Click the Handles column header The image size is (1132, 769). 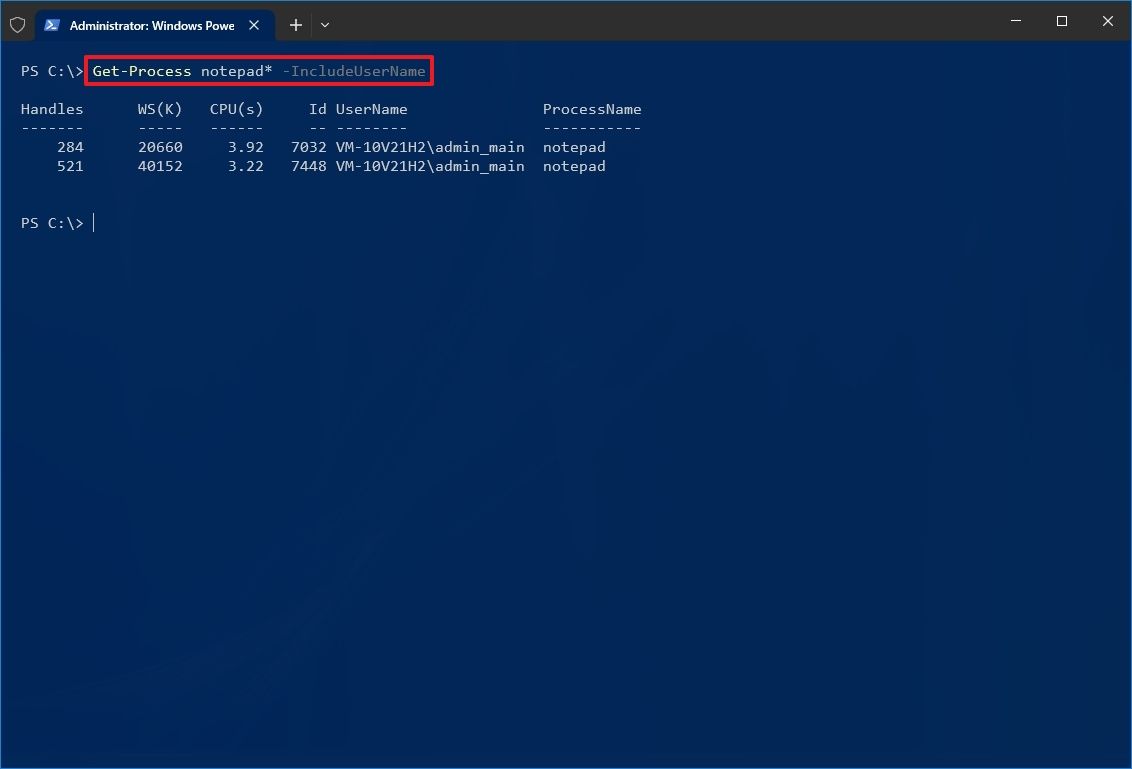[x=52, y=109]
